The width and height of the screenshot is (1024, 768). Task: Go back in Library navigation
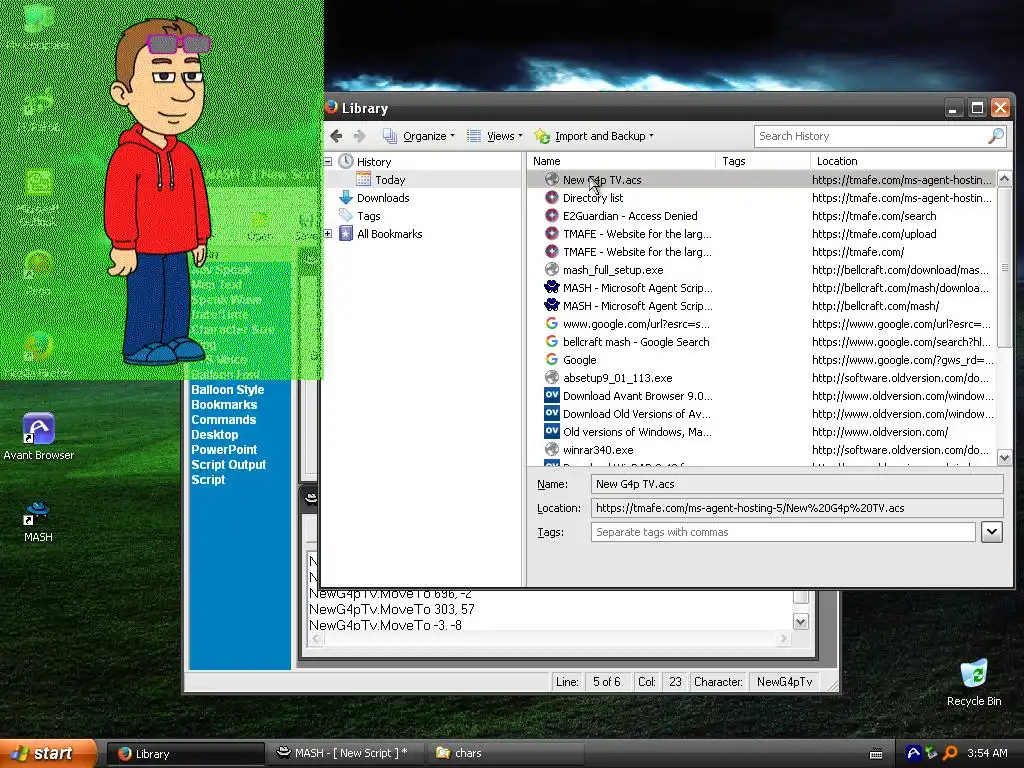(x=336, y=136)
